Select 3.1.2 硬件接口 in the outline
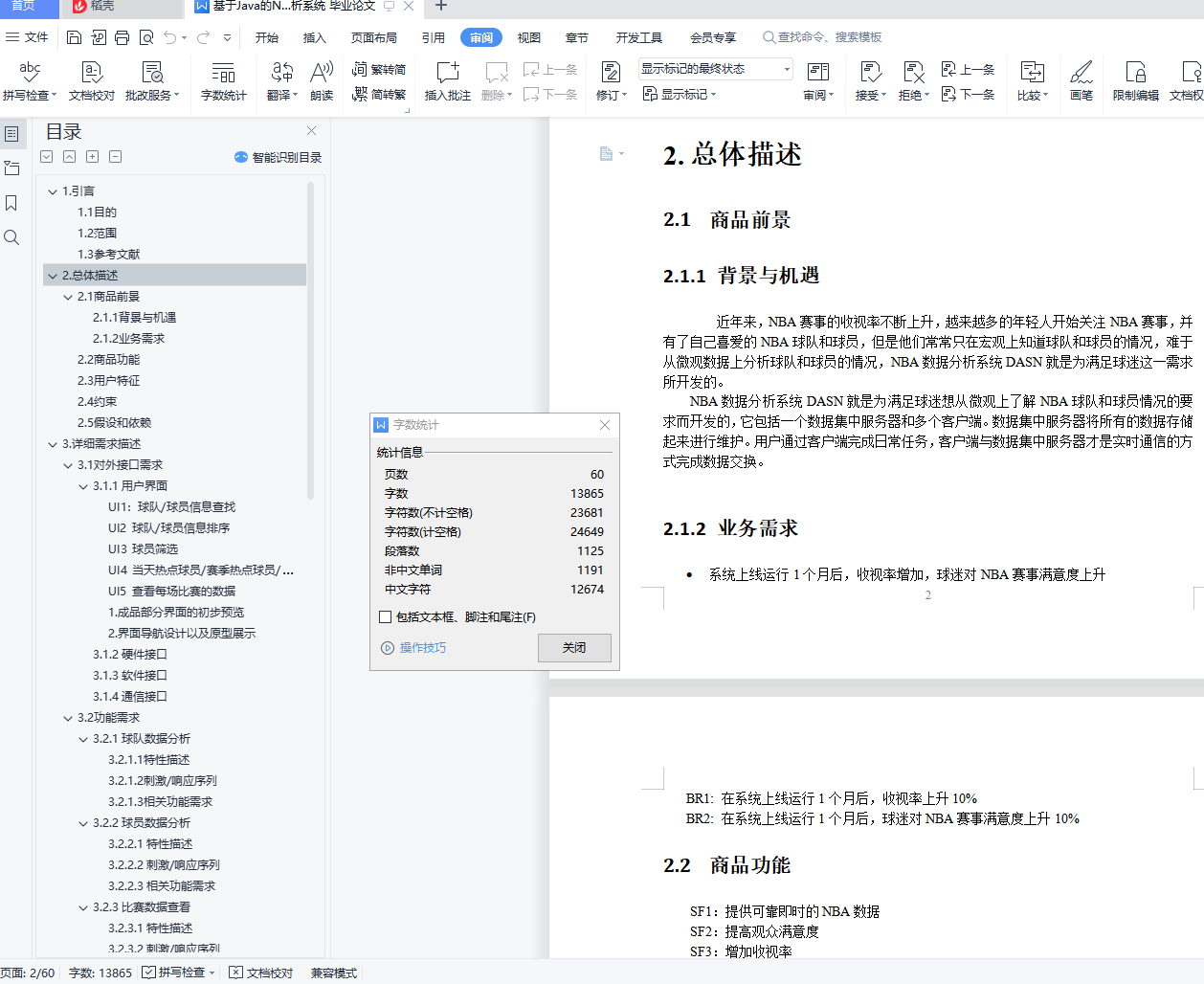Screen dimensions: 1204x984 click(129, 655)
